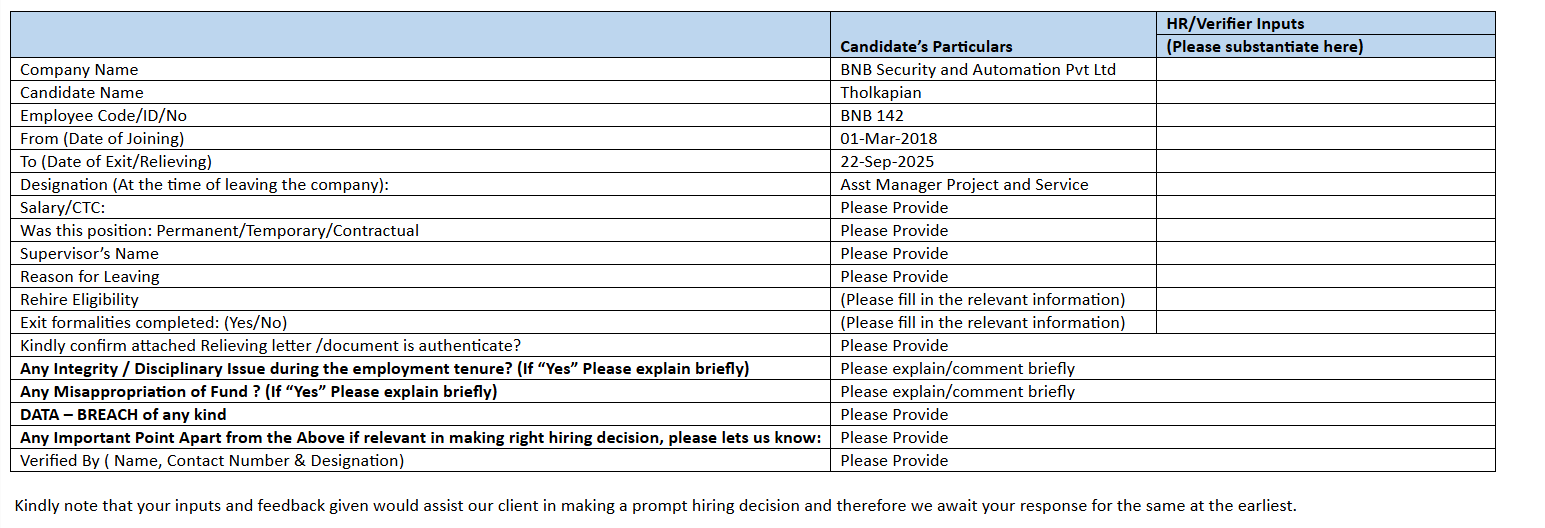
Task: Click 'Please Provide' for Reason for Leaving
Action: click(894, 277)
